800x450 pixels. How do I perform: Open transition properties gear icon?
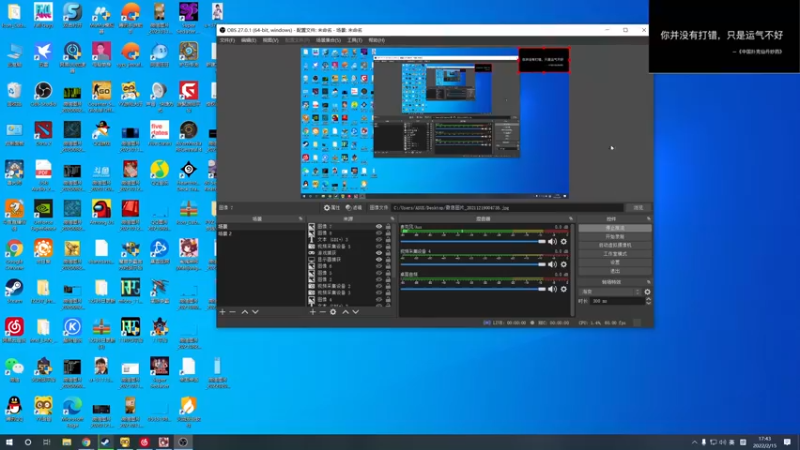(647, 292)
